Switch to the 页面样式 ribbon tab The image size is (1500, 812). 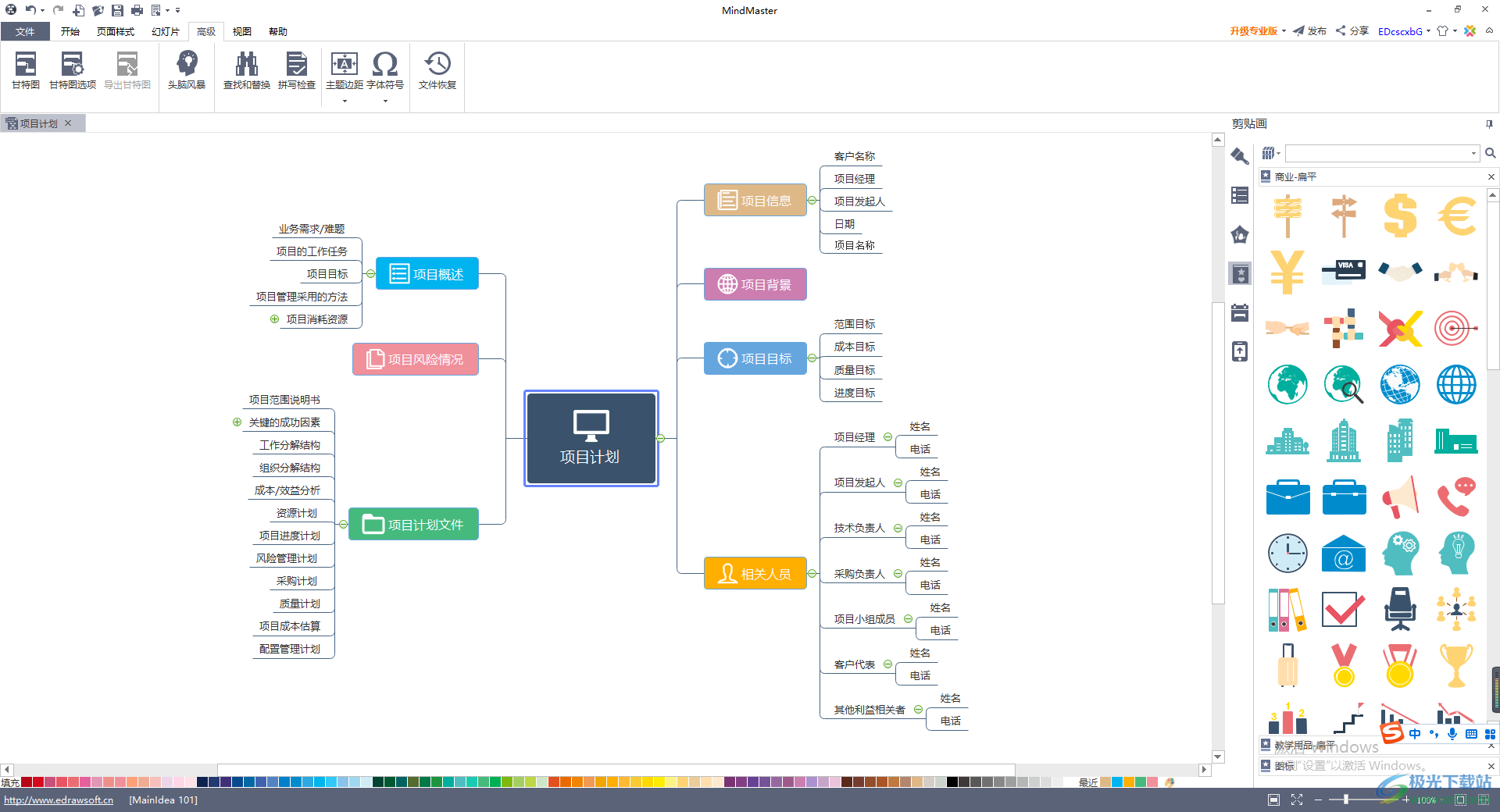coord(116,31)
